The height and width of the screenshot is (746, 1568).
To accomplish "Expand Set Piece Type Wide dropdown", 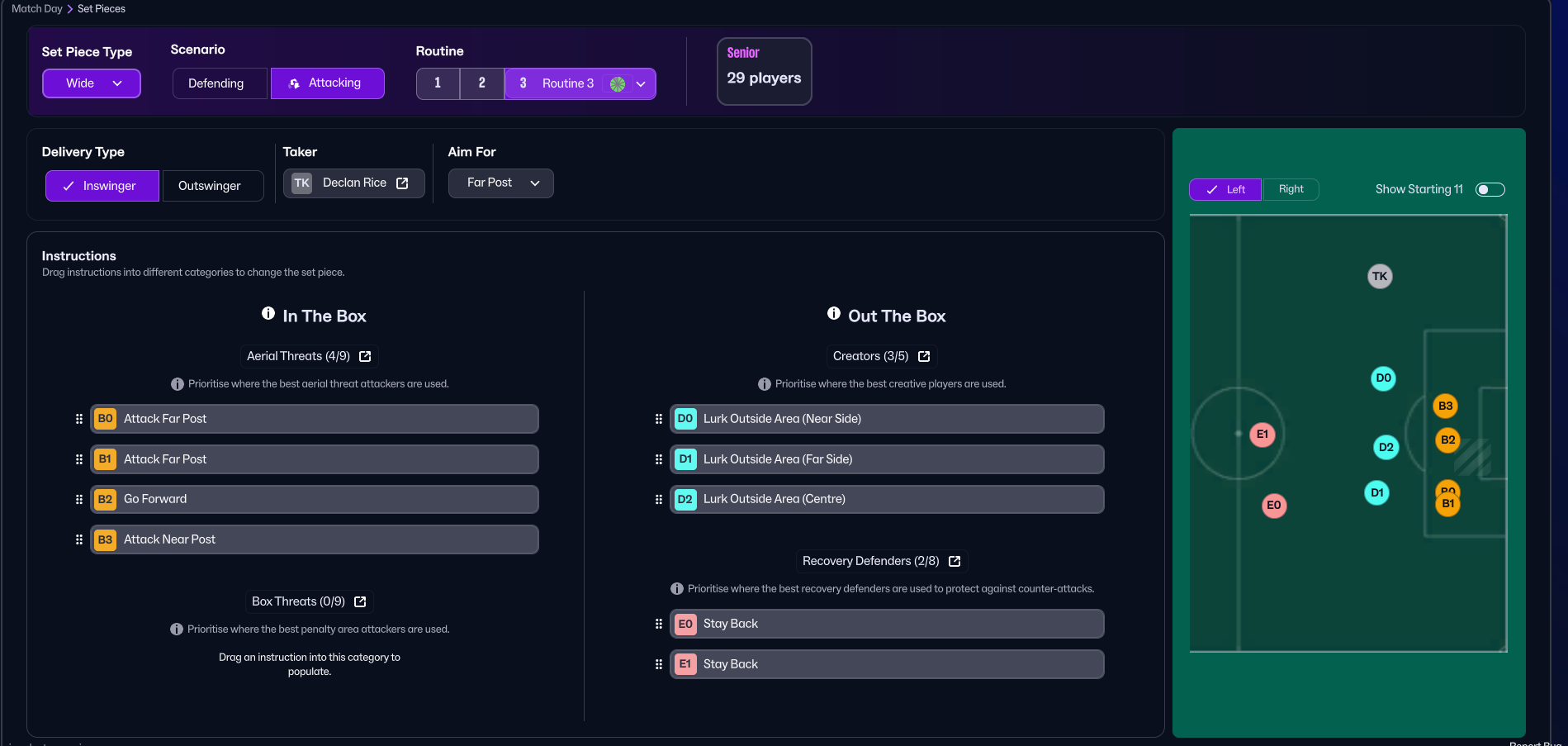I will tap(92, 83).
